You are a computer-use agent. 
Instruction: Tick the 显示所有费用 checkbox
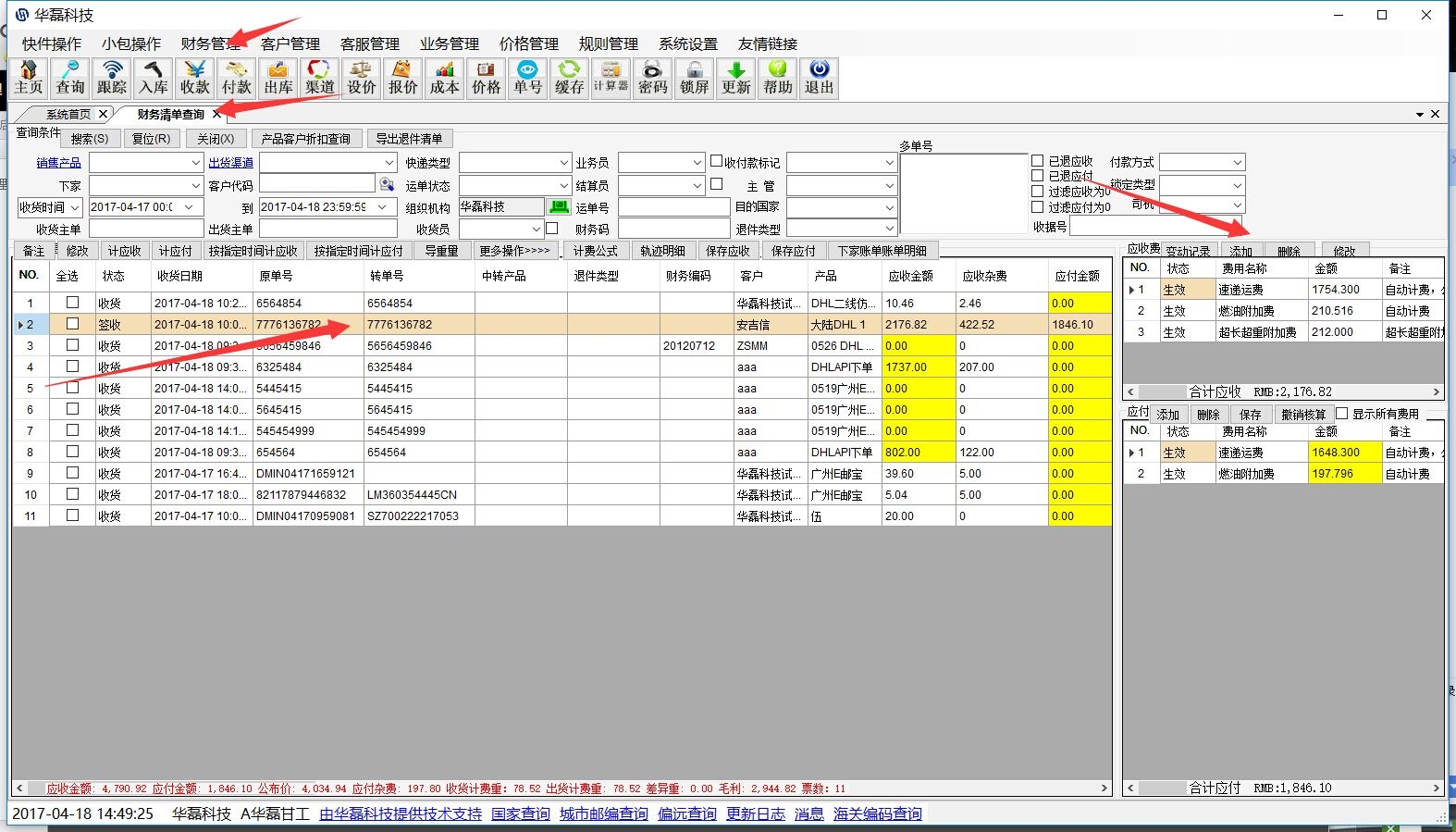(x=1342, y=414)
